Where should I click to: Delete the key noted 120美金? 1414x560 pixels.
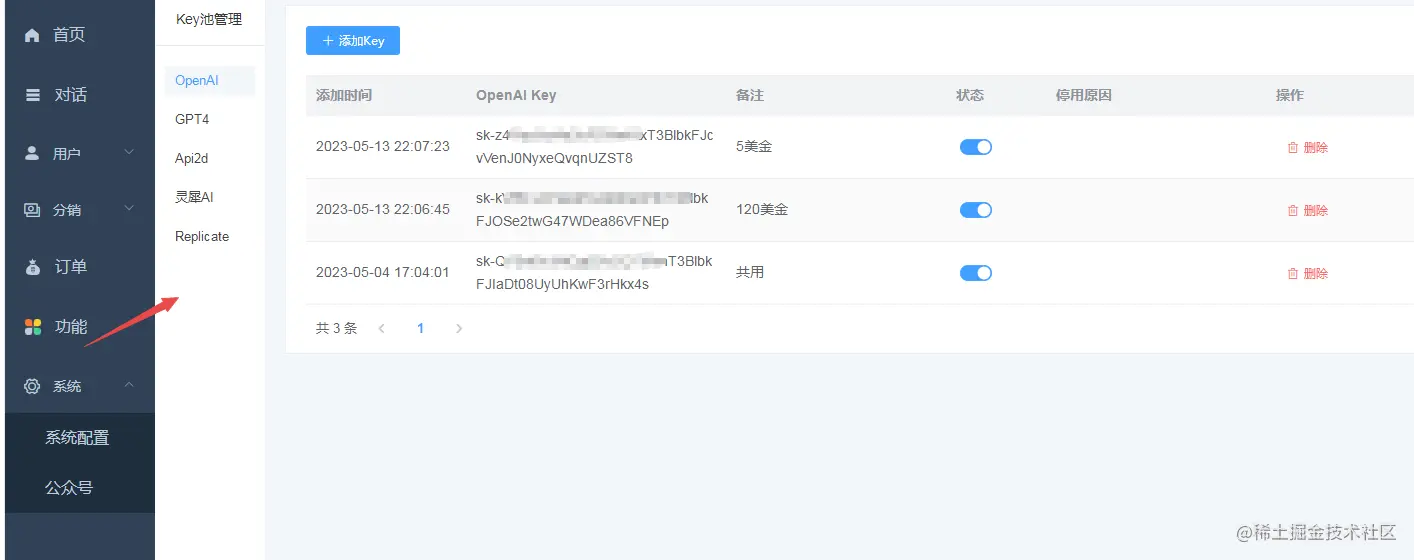[1307, 210]
